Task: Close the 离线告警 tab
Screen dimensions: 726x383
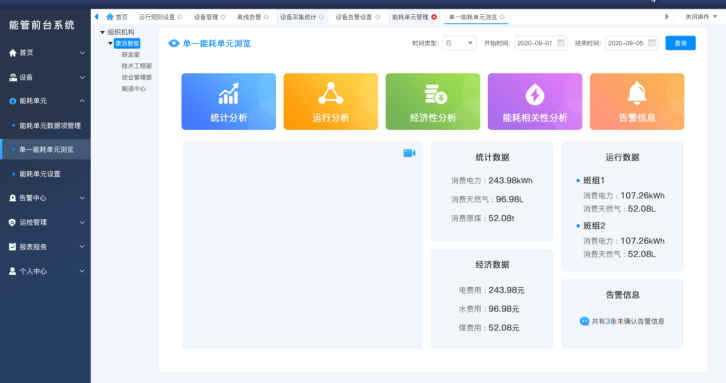Action: pos(266,17)
